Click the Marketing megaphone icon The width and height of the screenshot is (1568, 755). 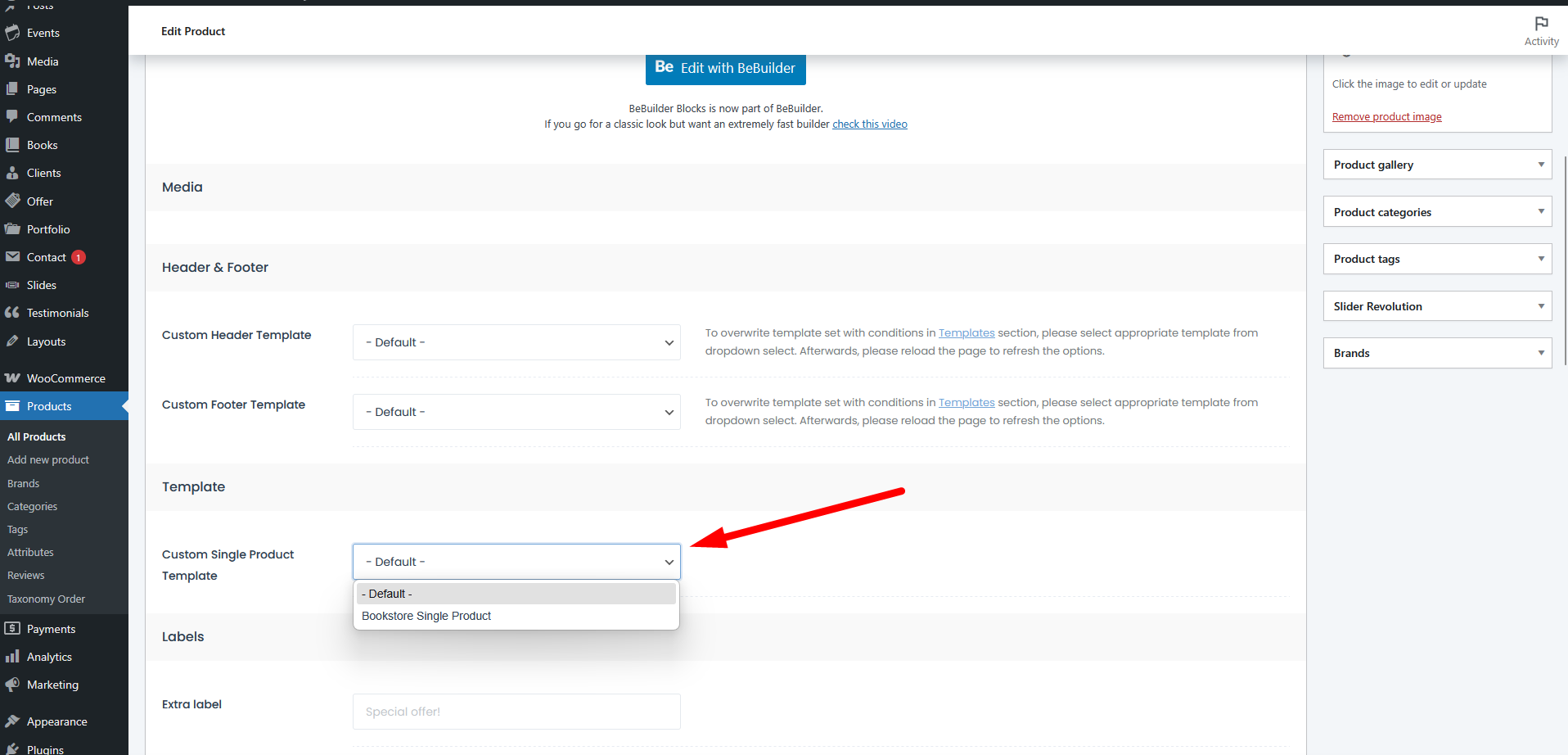[12, 685]
